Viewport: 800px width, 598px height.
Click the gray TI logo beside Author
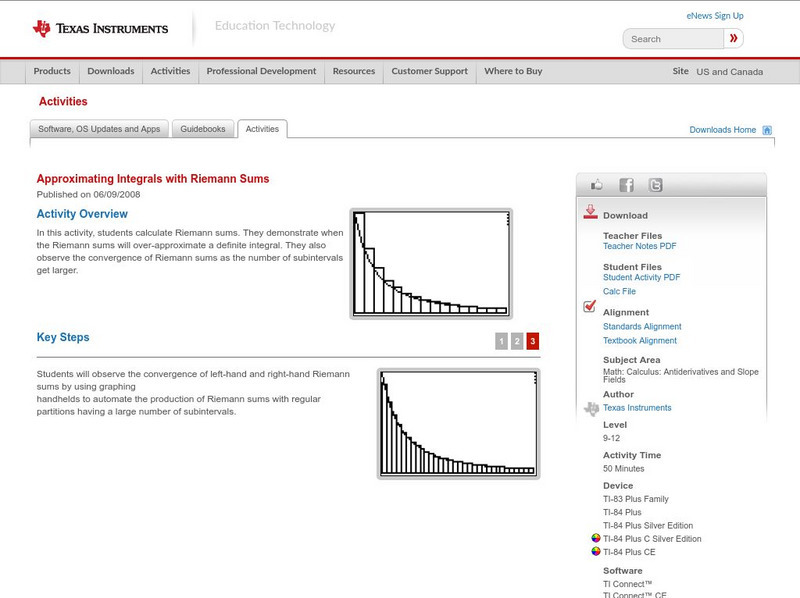tap(591, 409)
